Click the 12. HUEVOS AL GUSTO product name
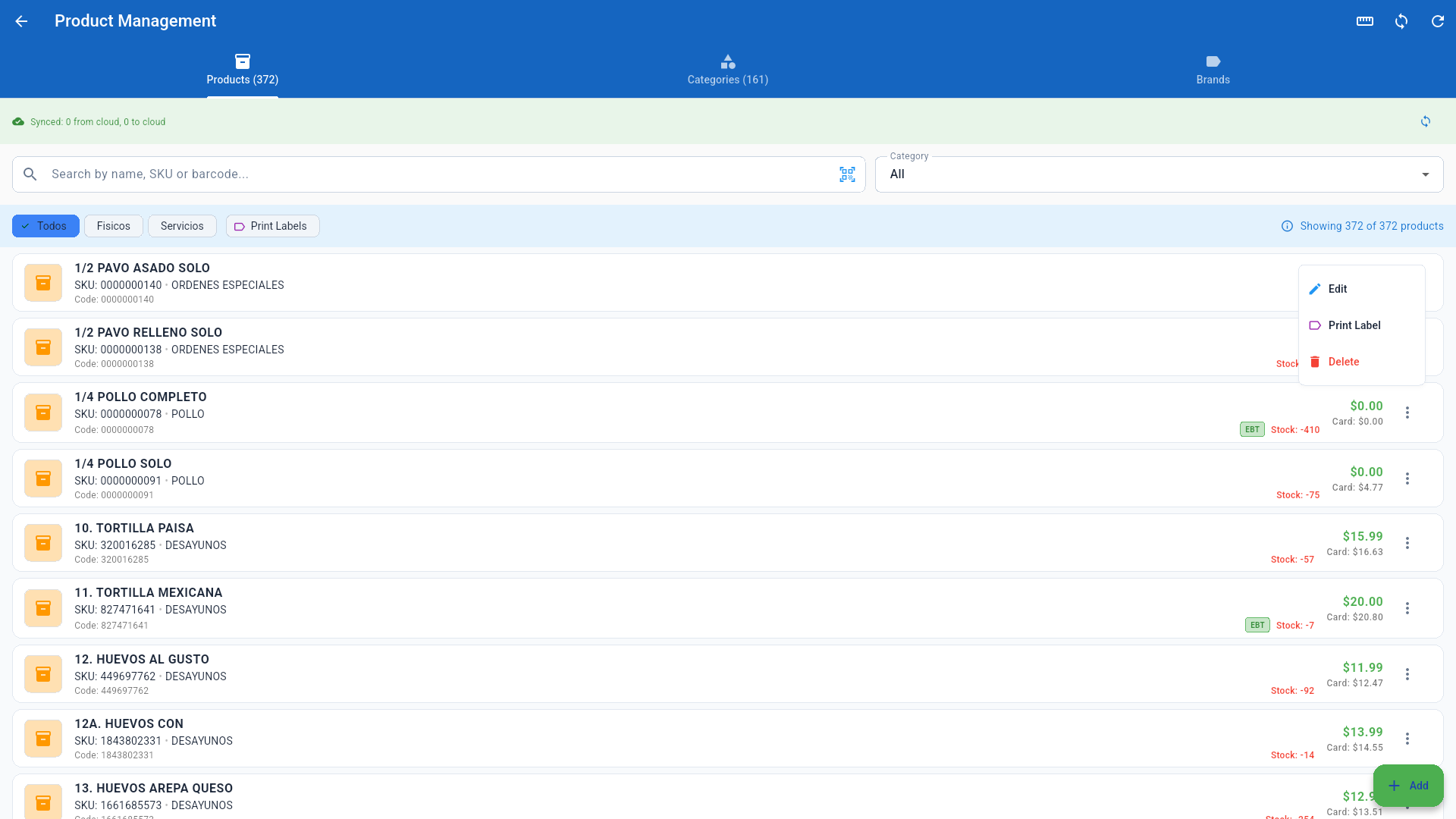The width and height of the screenshot is (1456, 819). [142, 659]
